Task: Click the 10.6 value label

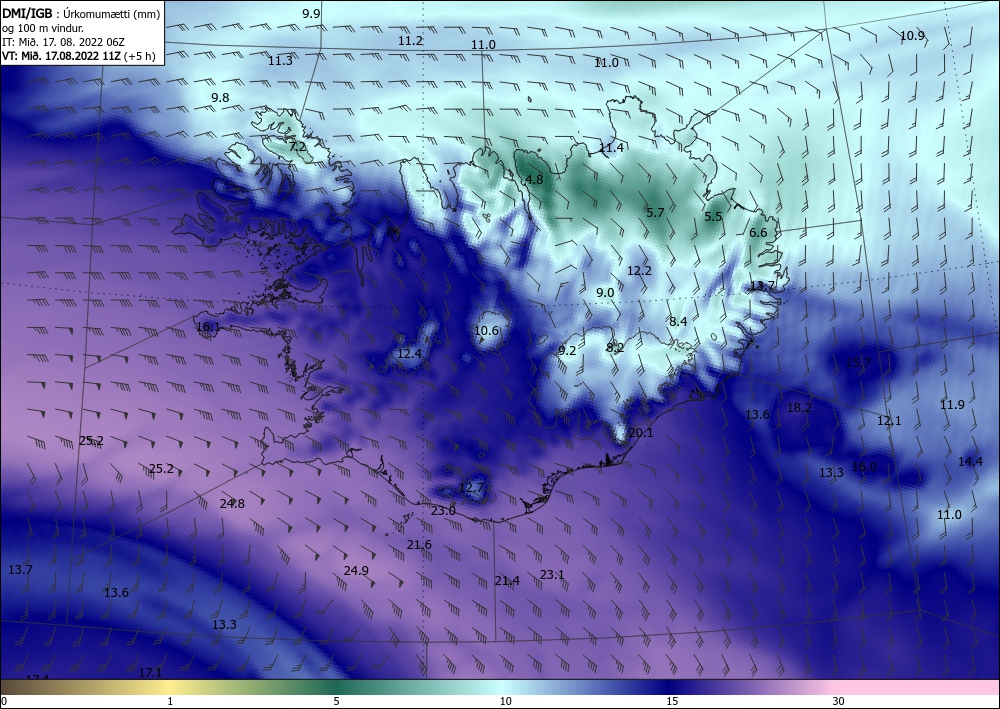Action: (x=487, y=330)
